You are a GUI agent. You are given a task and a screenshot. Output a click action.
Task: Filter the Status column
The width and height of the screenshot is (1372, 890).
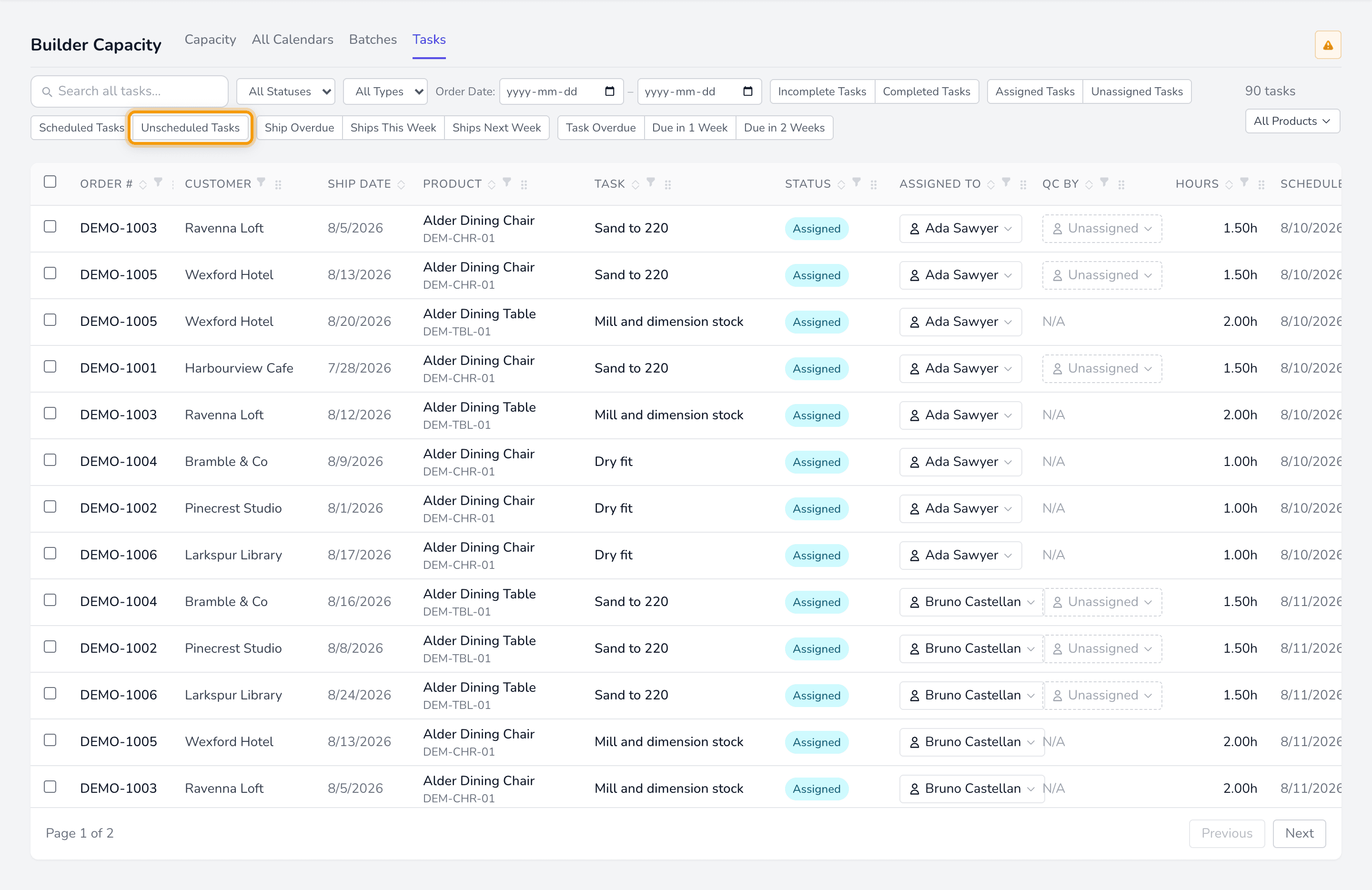point(856,182)
